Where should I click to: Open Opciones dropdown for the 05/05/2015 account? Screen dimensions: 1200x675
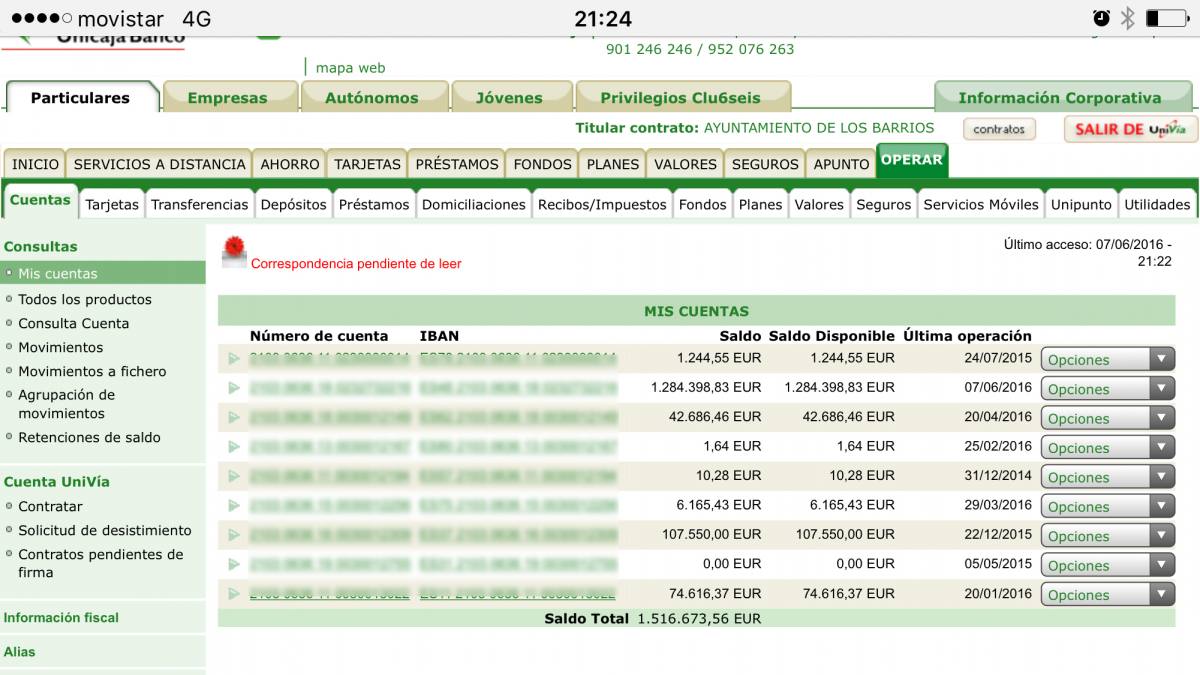pyautogui.click(x=1107, y=565)
